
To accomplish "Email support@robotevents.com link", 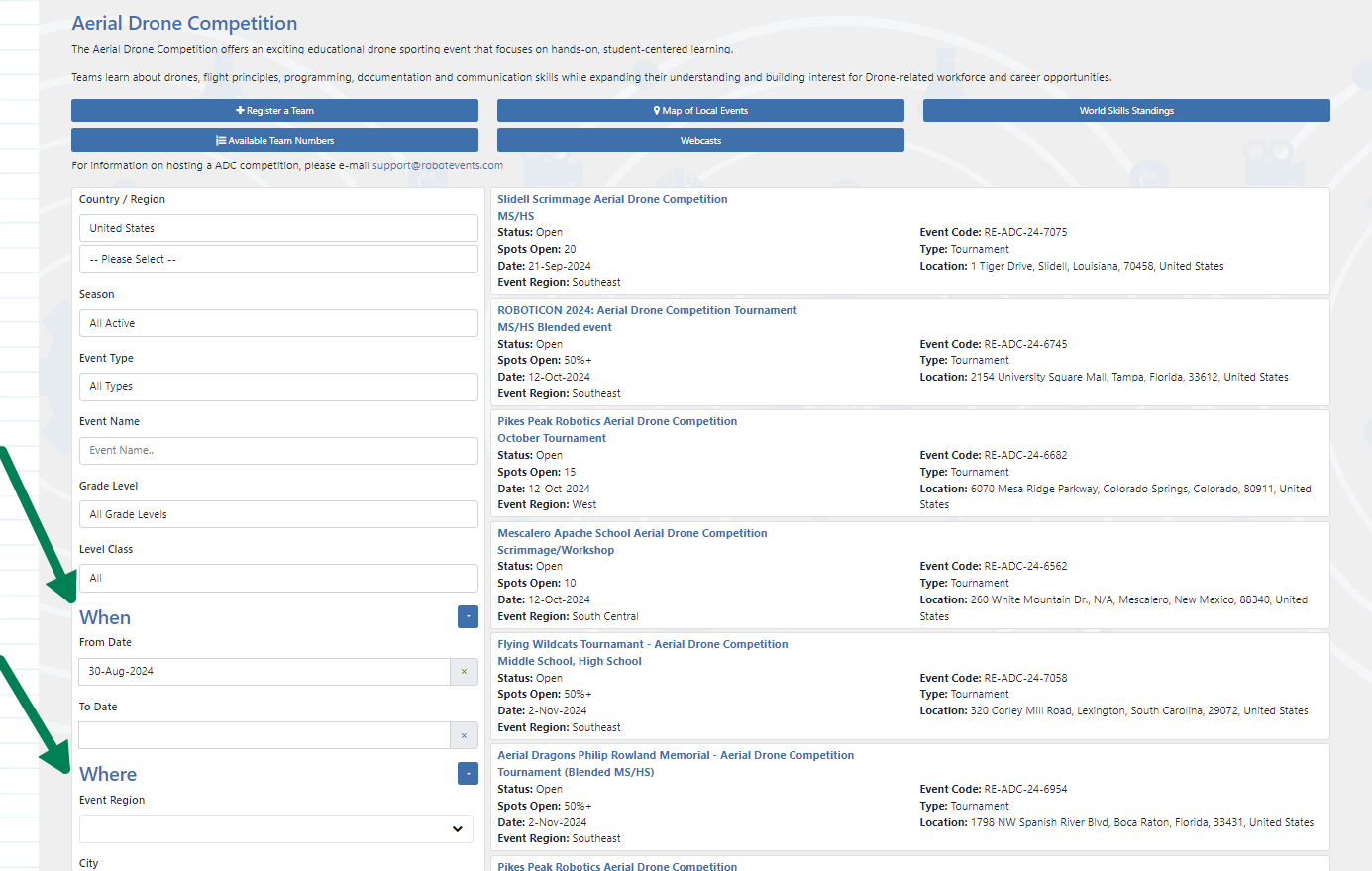I will [437, 166].
